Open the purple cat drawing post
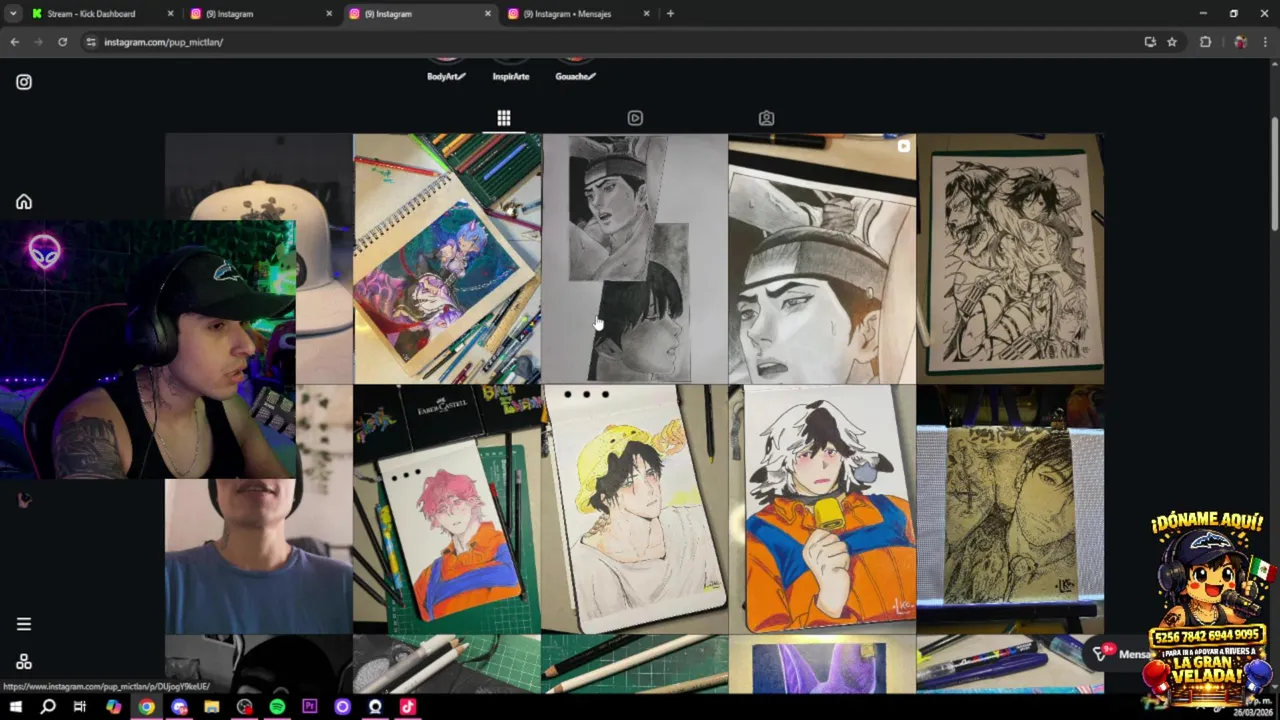 pyautogui.click(x=822, y=665)
